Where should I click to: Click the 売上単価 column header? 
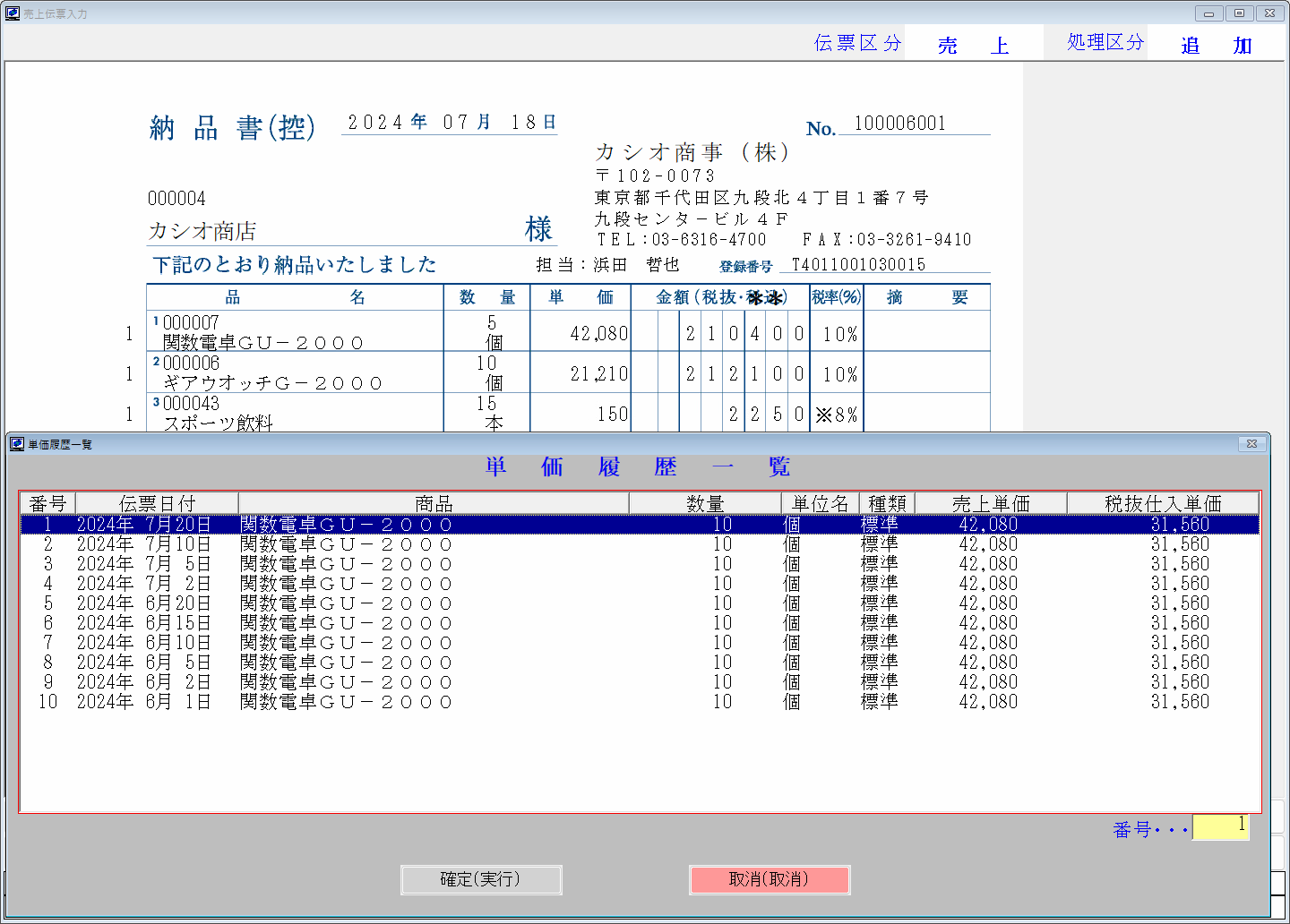pyautogui.click(x=990, y=503)
